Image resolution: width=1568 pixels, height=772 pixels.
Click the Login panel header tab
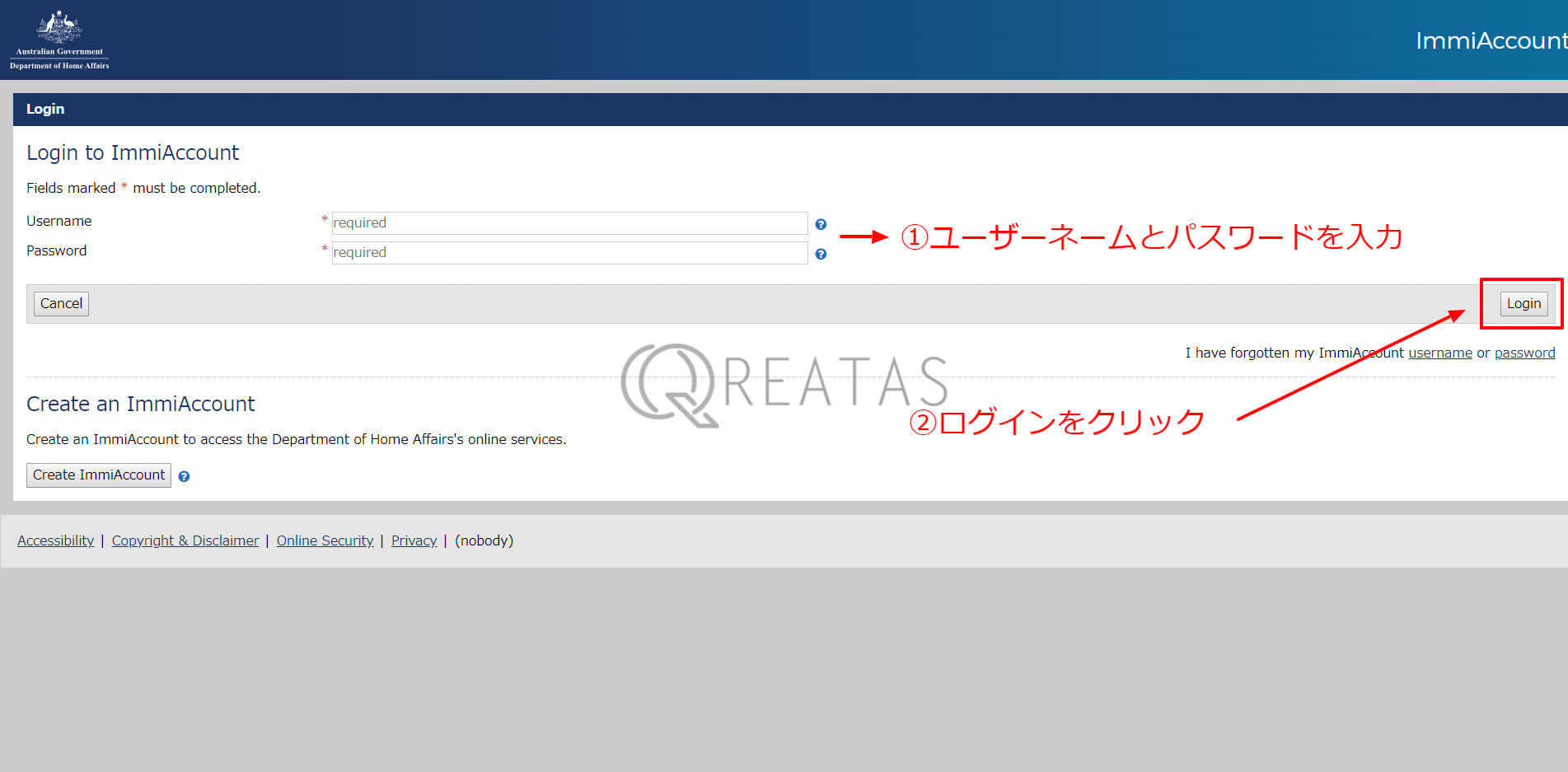pos(45,109)
